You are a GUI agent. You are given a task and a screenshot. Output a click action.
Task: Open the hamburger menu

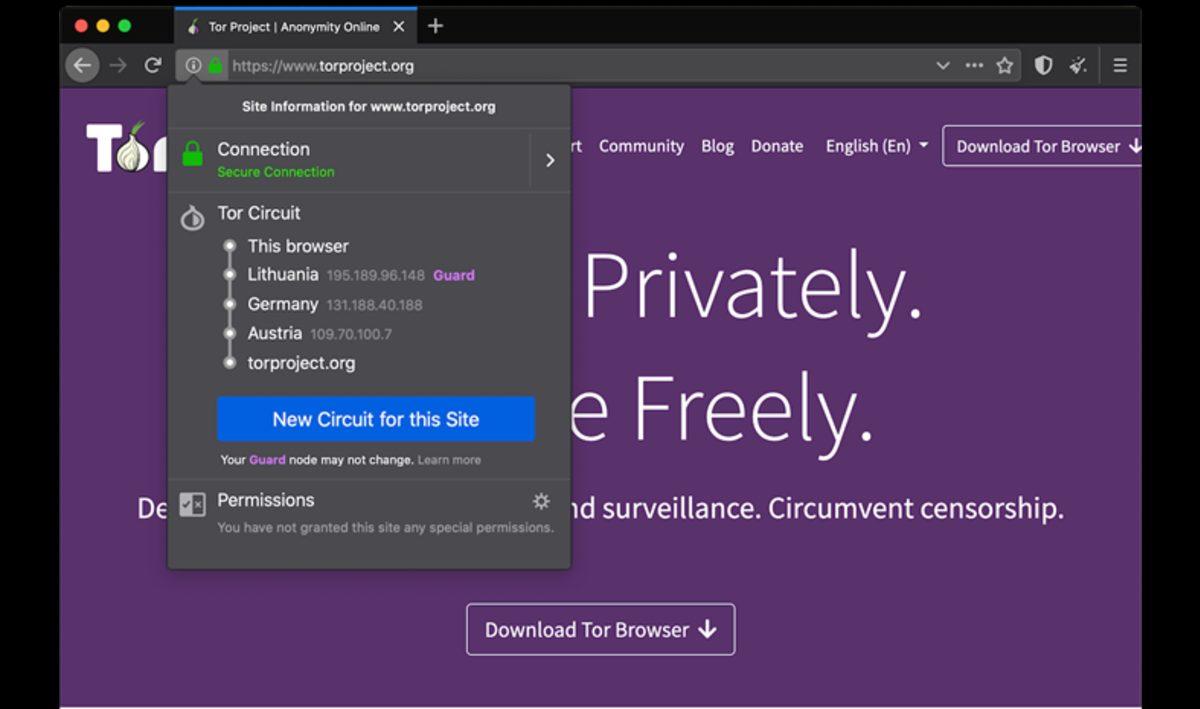point(1120,64)
